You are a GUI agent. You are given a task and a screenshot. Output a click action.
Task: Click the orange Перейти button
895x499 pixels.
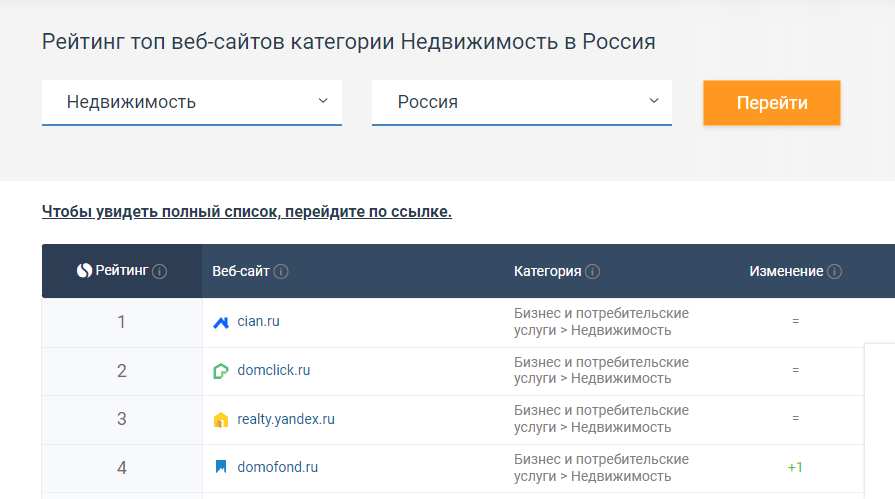point(772,103)
